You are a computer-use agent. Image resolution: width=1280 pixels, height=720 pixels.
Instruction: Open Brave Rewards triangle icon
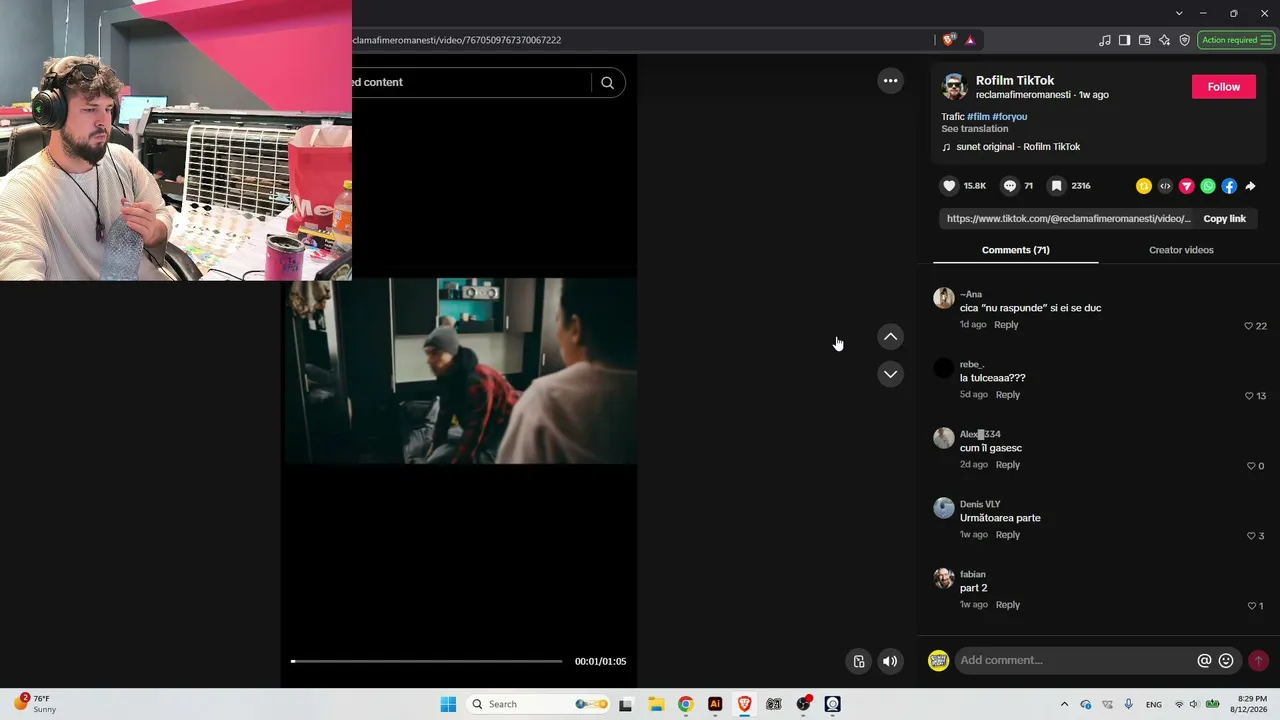tap(970, 40)
